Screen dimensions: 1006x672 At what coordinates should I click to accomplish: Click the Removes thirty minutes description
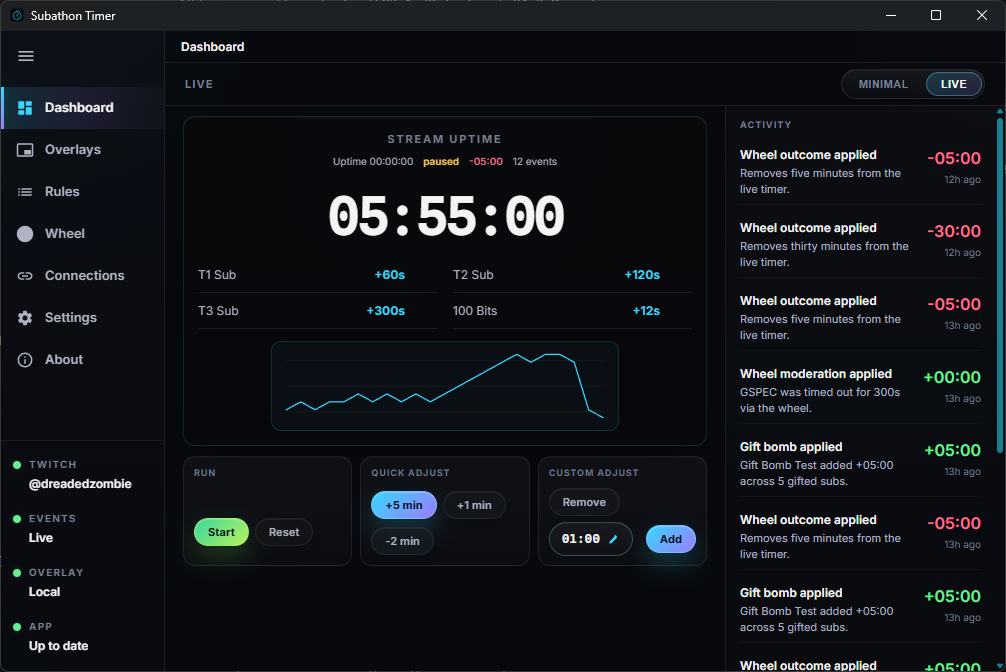pyautogui.click(x=824, y=254)
